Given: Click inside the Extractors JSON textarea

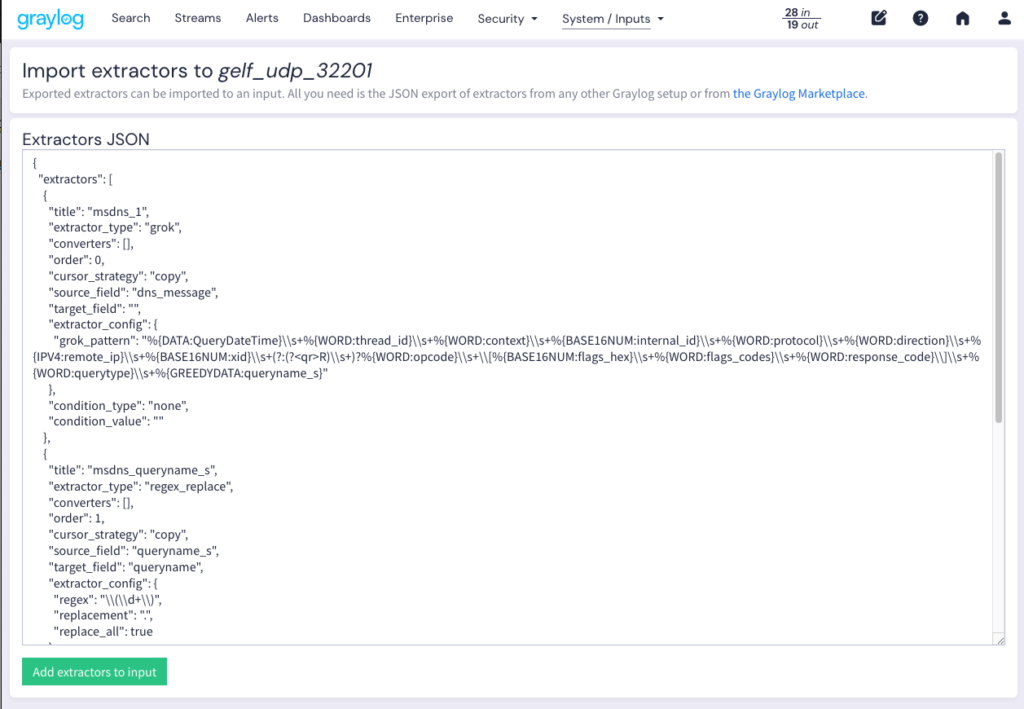Looking at the screenshot, I should 513,397.
